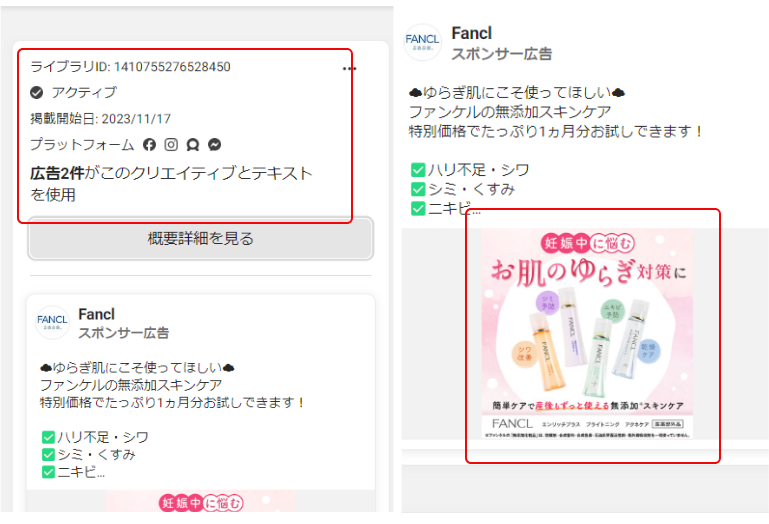Click the Facebook platform icon
This screenshot has height=524, width=769.
click(150, 145)
